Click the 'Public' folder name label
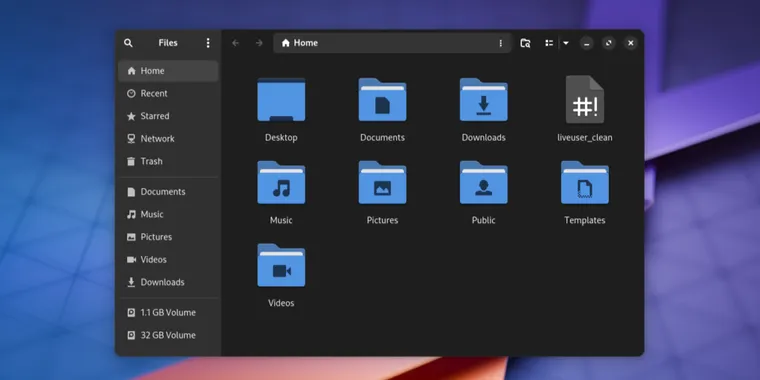760x380 pixels. tap(484, 221)
